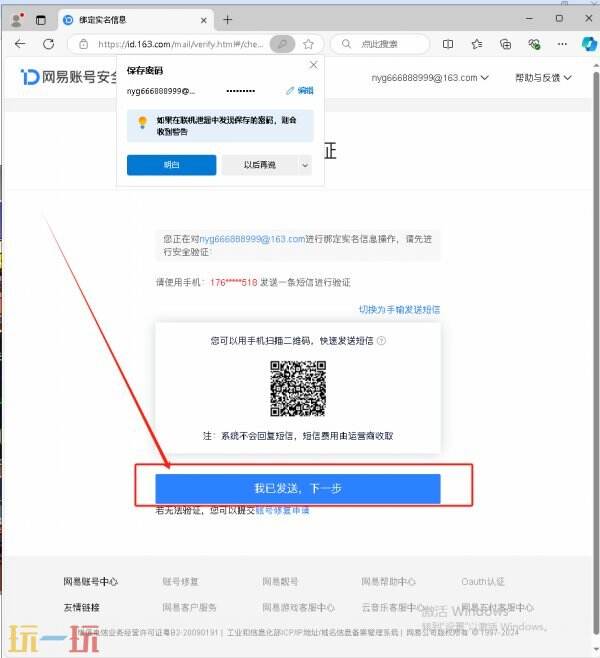This screenshot has height=658, width=600.
Task: Open split screen icon
Action: tap(448, 44)
